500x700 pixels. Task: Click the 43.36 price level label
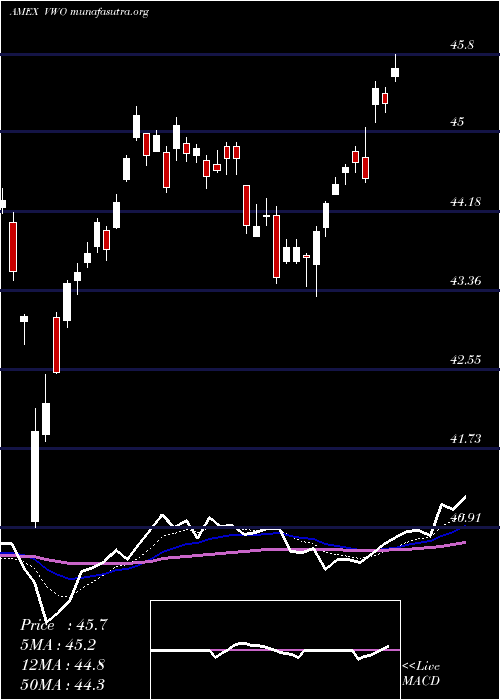466,281
